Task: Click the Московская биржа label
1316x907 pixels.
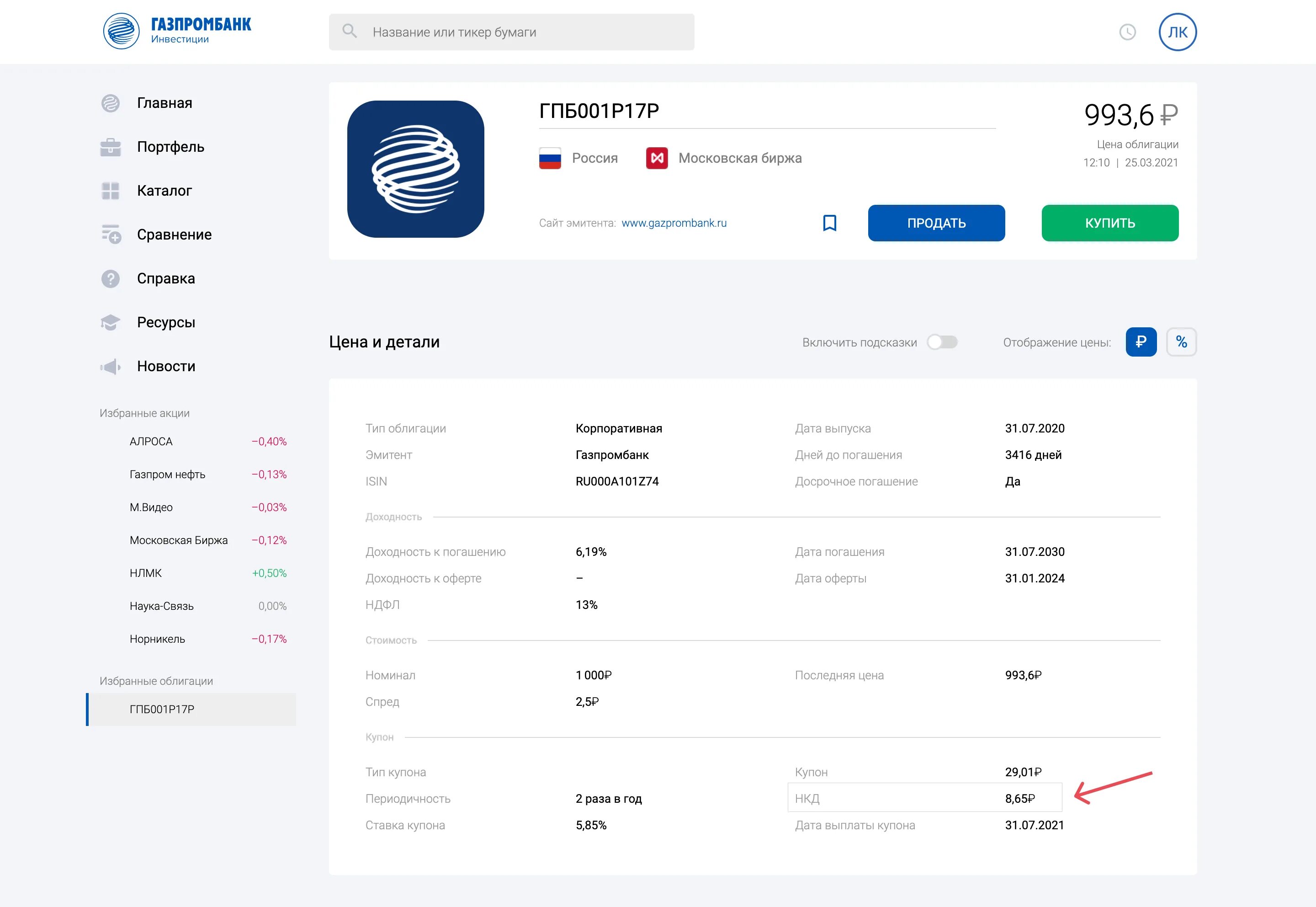Action: pyautogui.click(x=740, y=158)
